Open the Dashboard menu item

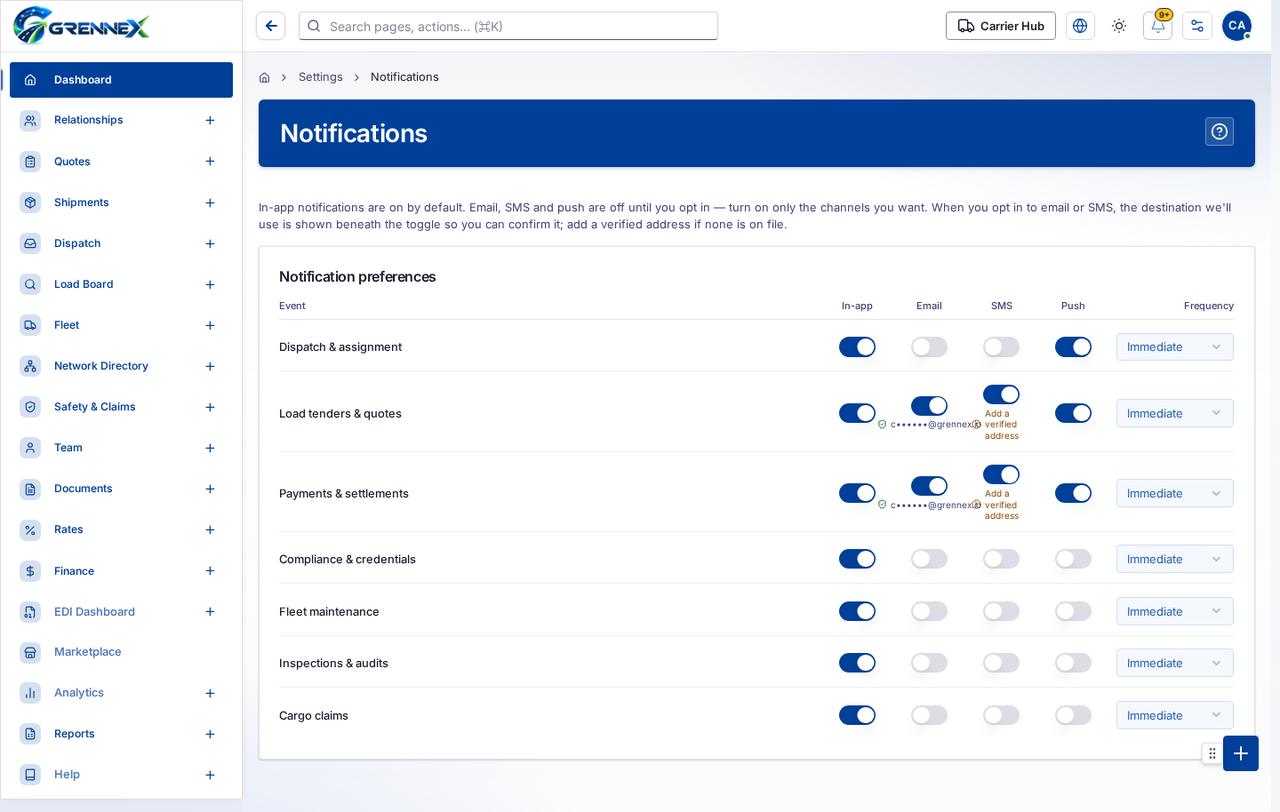tap(121, 80)
